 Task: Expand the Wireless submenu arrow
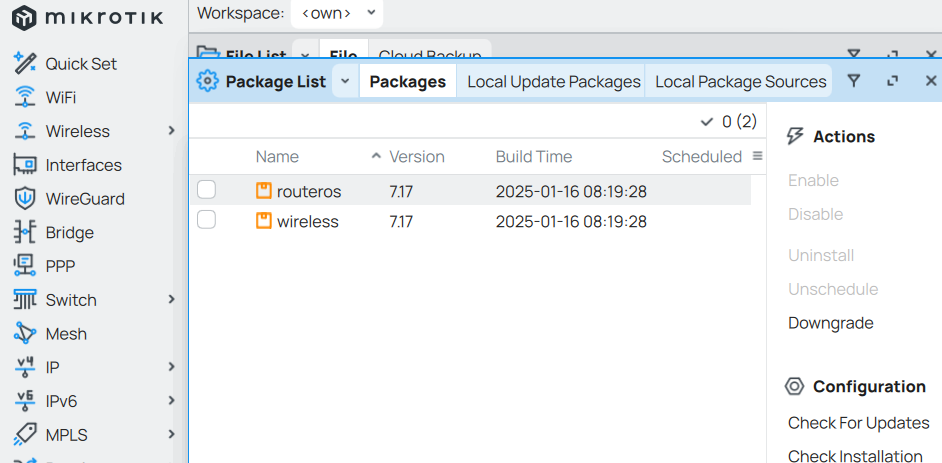[x=171, y=131]
